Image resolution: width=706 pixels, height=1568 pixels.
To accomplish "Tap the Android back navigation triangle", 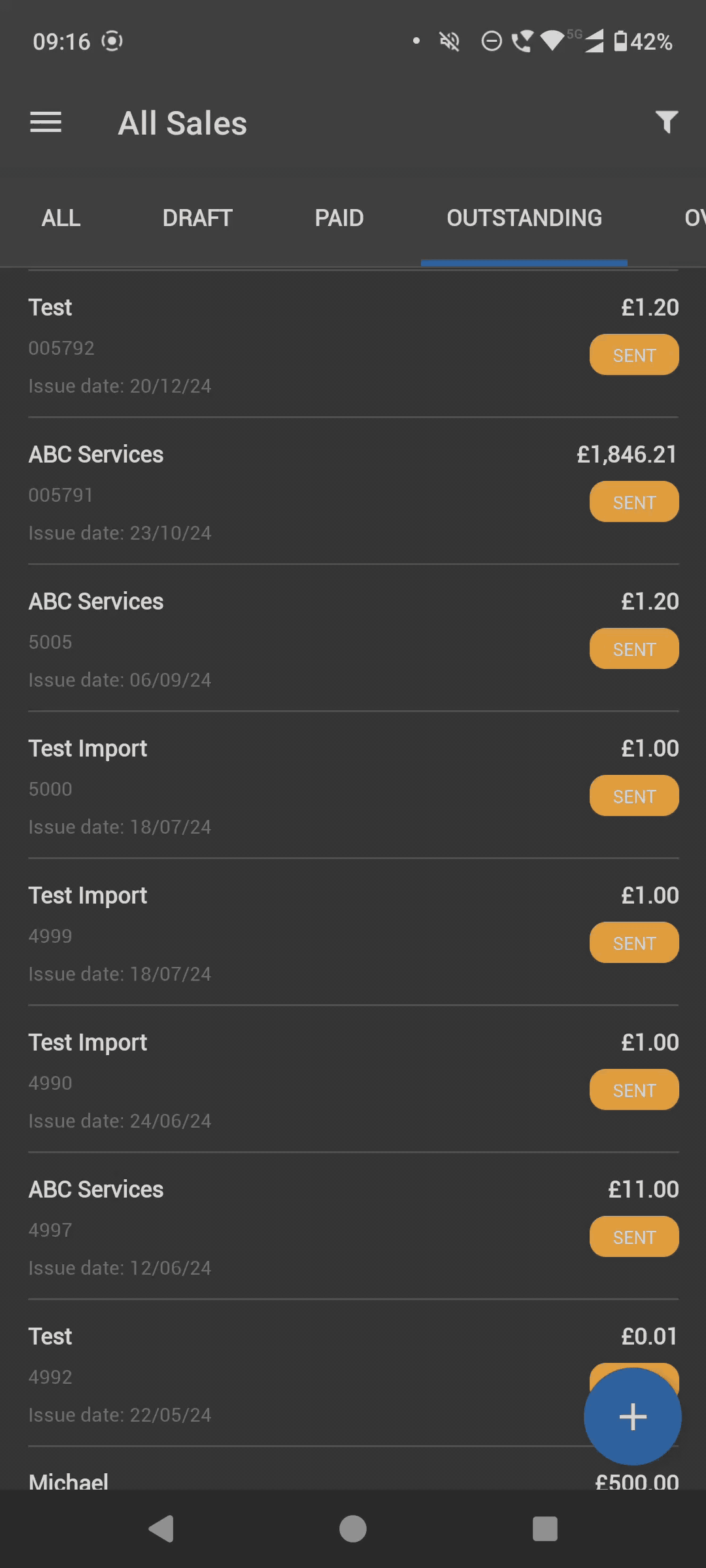I will click(161, 1529).
